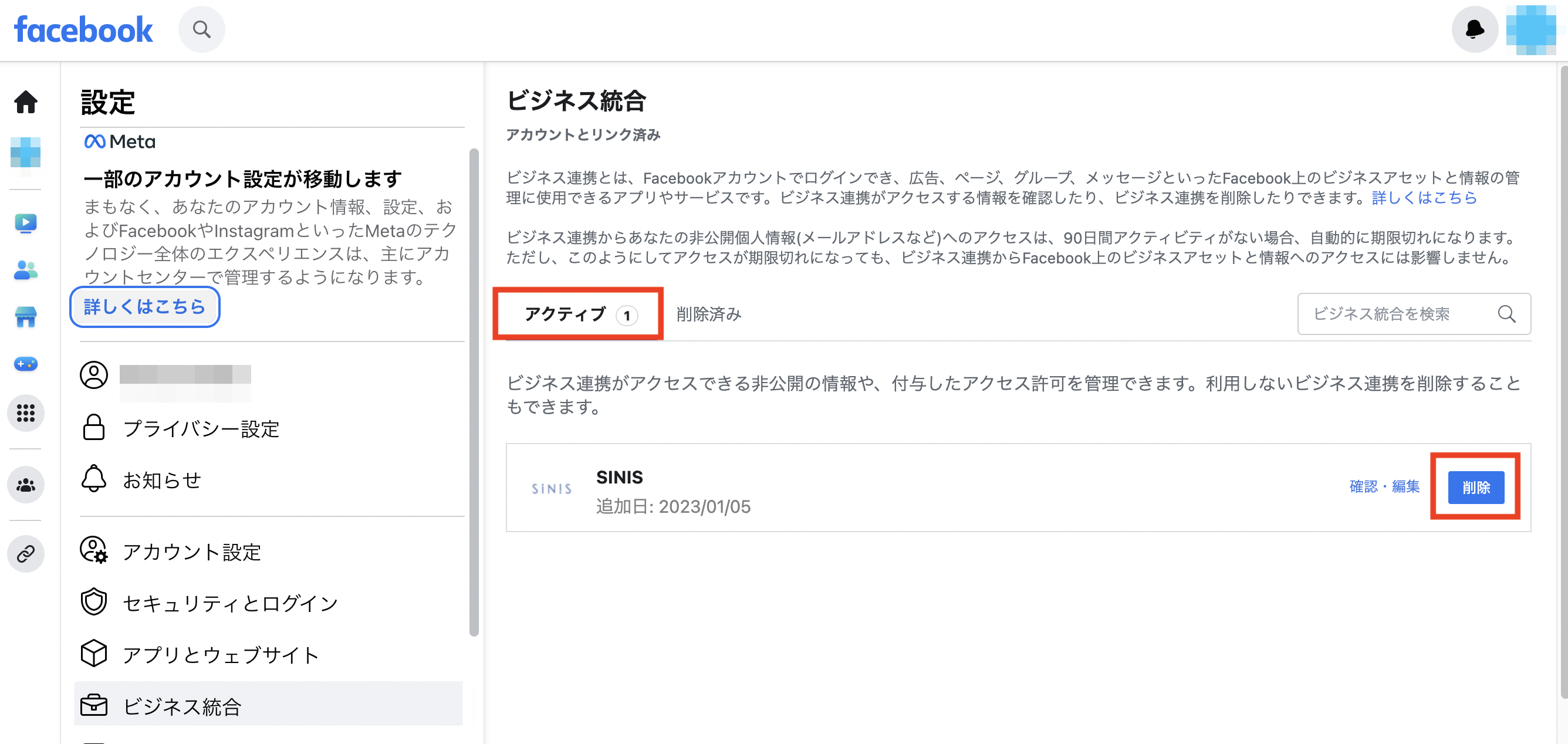Open プライバシー設定 in settings menu
The height and width of the screenshot is (744, 1568).
click(201, 429)
